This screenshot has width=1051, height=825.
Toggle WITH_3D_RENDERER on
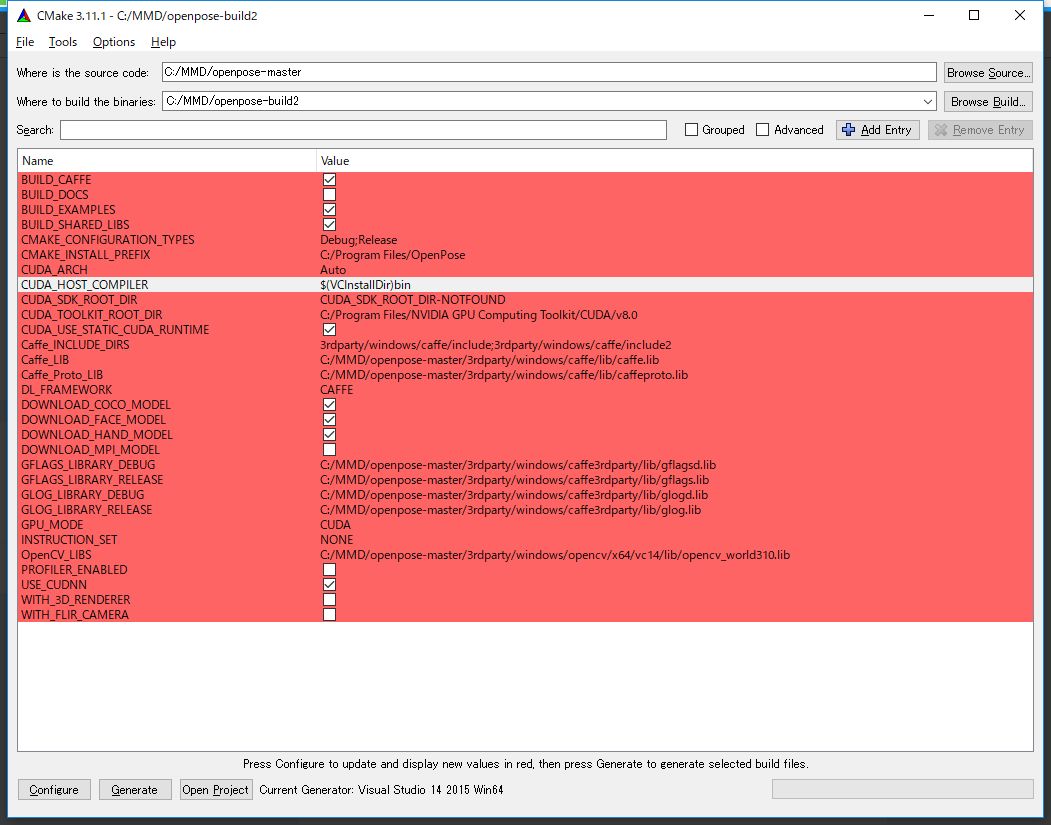coord(329,599)
